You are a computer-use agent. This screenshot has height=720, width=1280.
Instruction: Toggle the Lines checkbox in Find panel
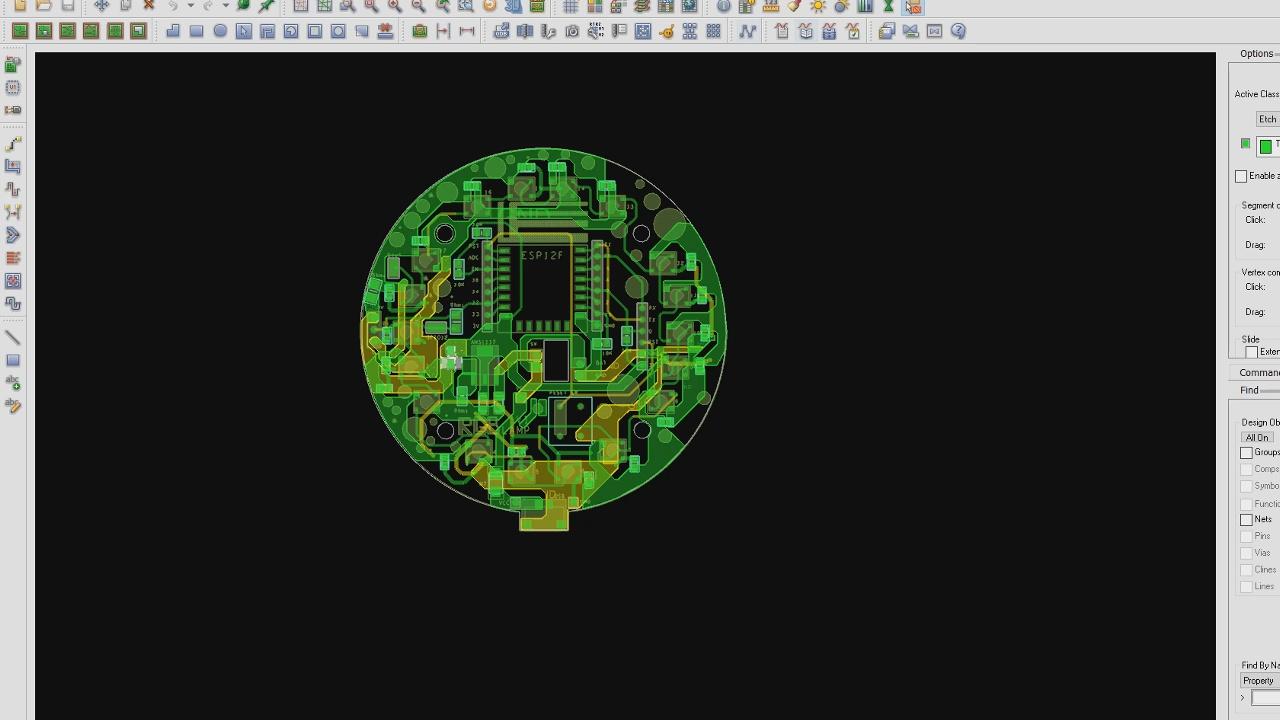[x=1246, y=587]
